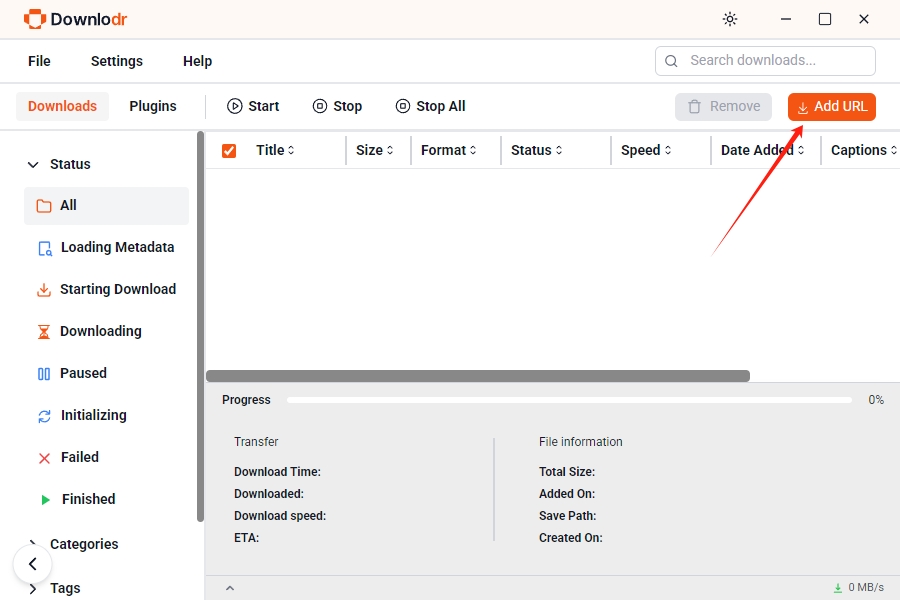900x600 pixels.
Task: Open the Settings menu
Action: (117, 61)
